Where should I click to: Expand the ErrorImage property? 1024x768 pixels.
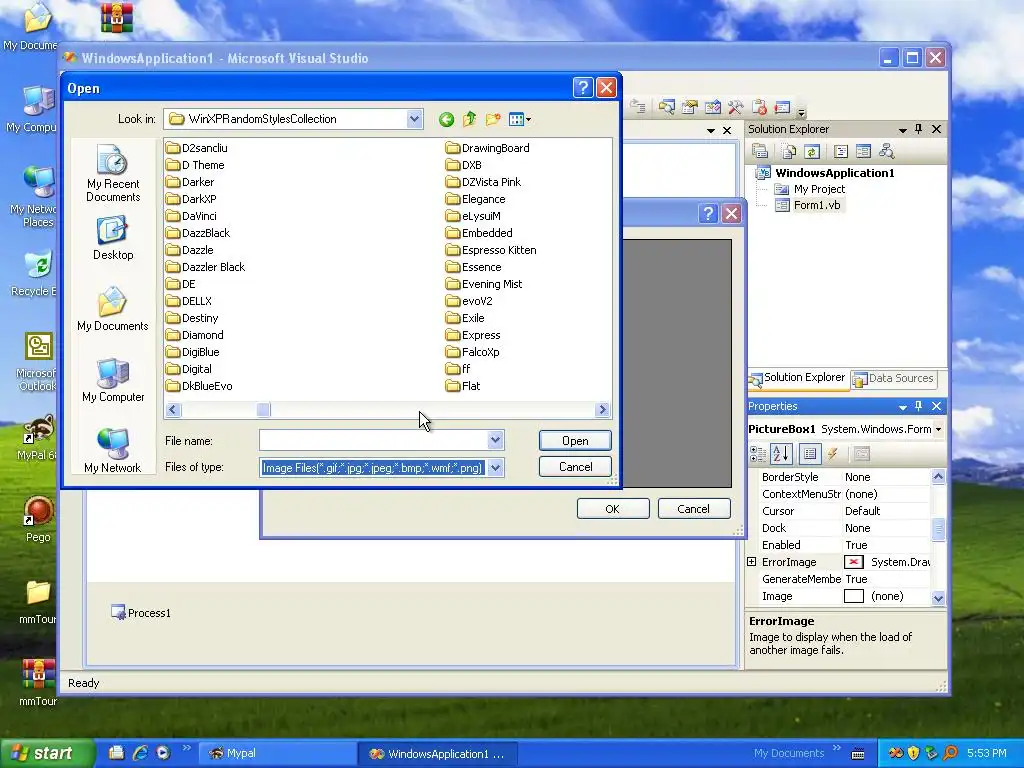tap(752, 562)
